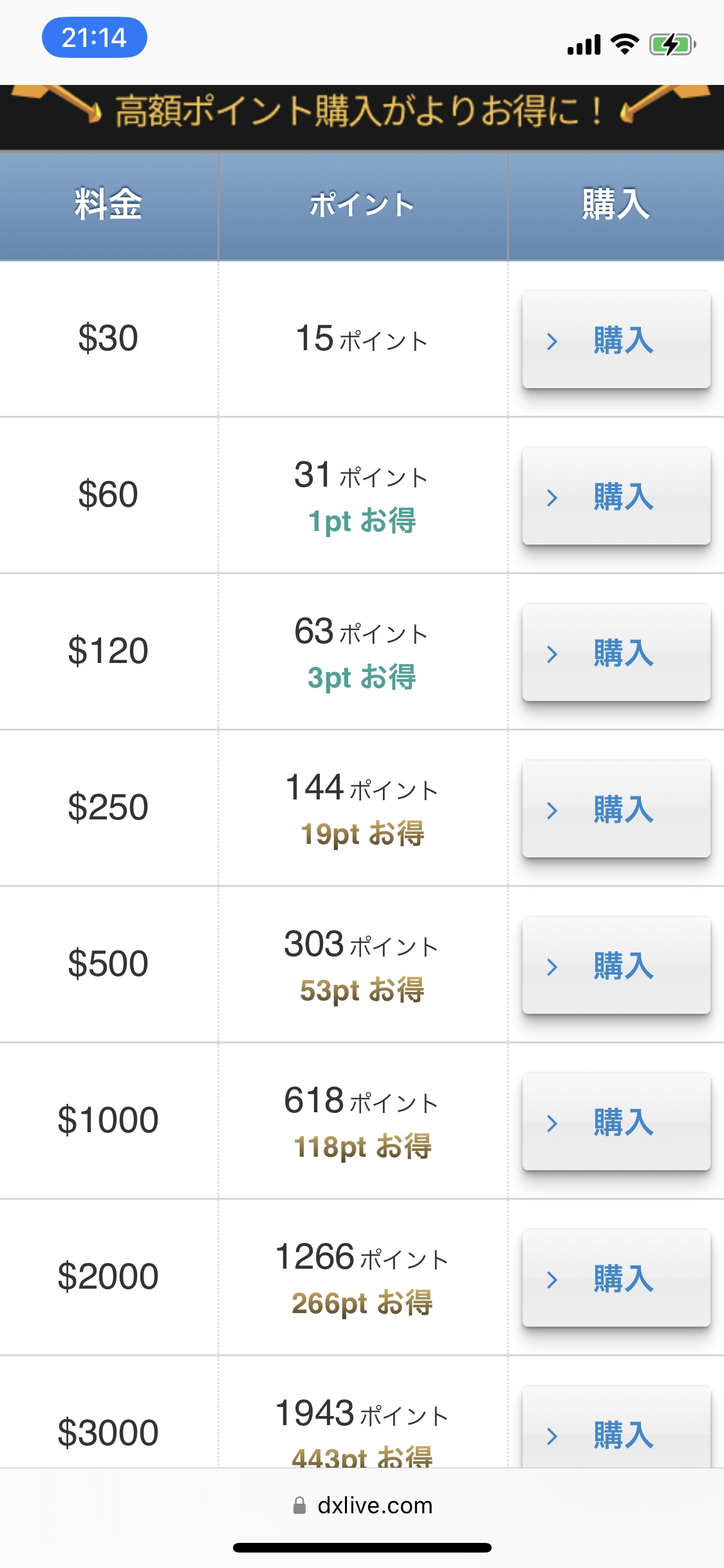Tap the cellular signal bars icon
724x1568 pixels.
pyautogui.click(x=584, y=45)
